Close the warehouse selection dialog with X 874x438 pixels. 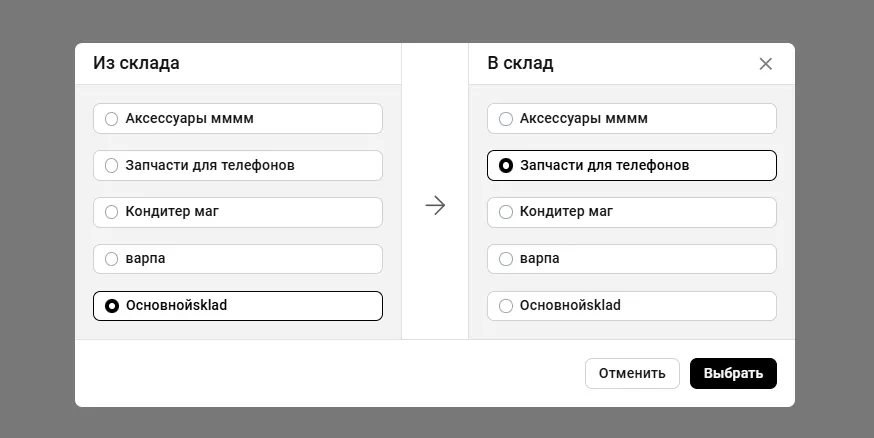pos(766,64)
